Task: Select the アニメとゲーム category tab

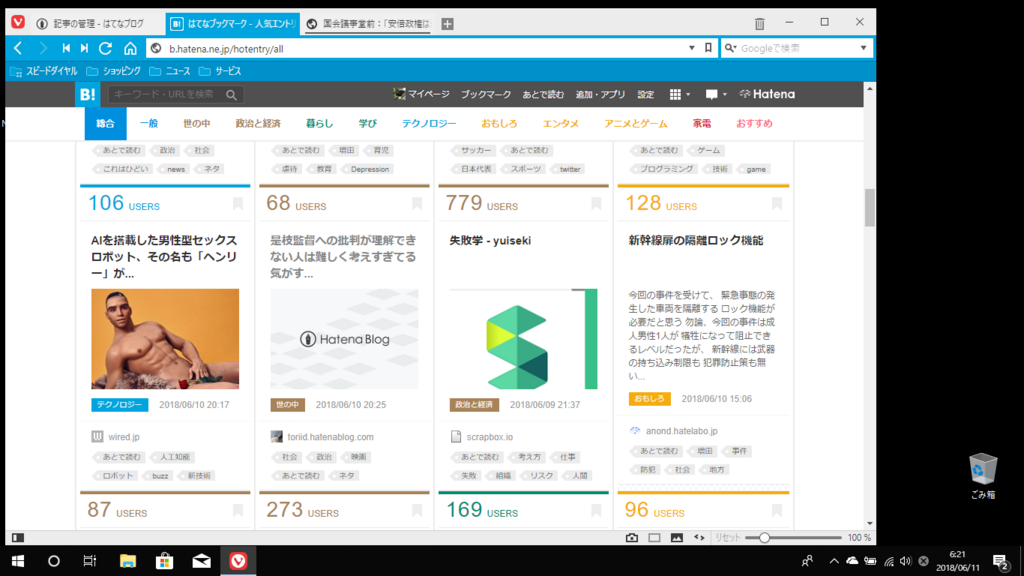Action: pyautogui.click(x=635, y=123)
